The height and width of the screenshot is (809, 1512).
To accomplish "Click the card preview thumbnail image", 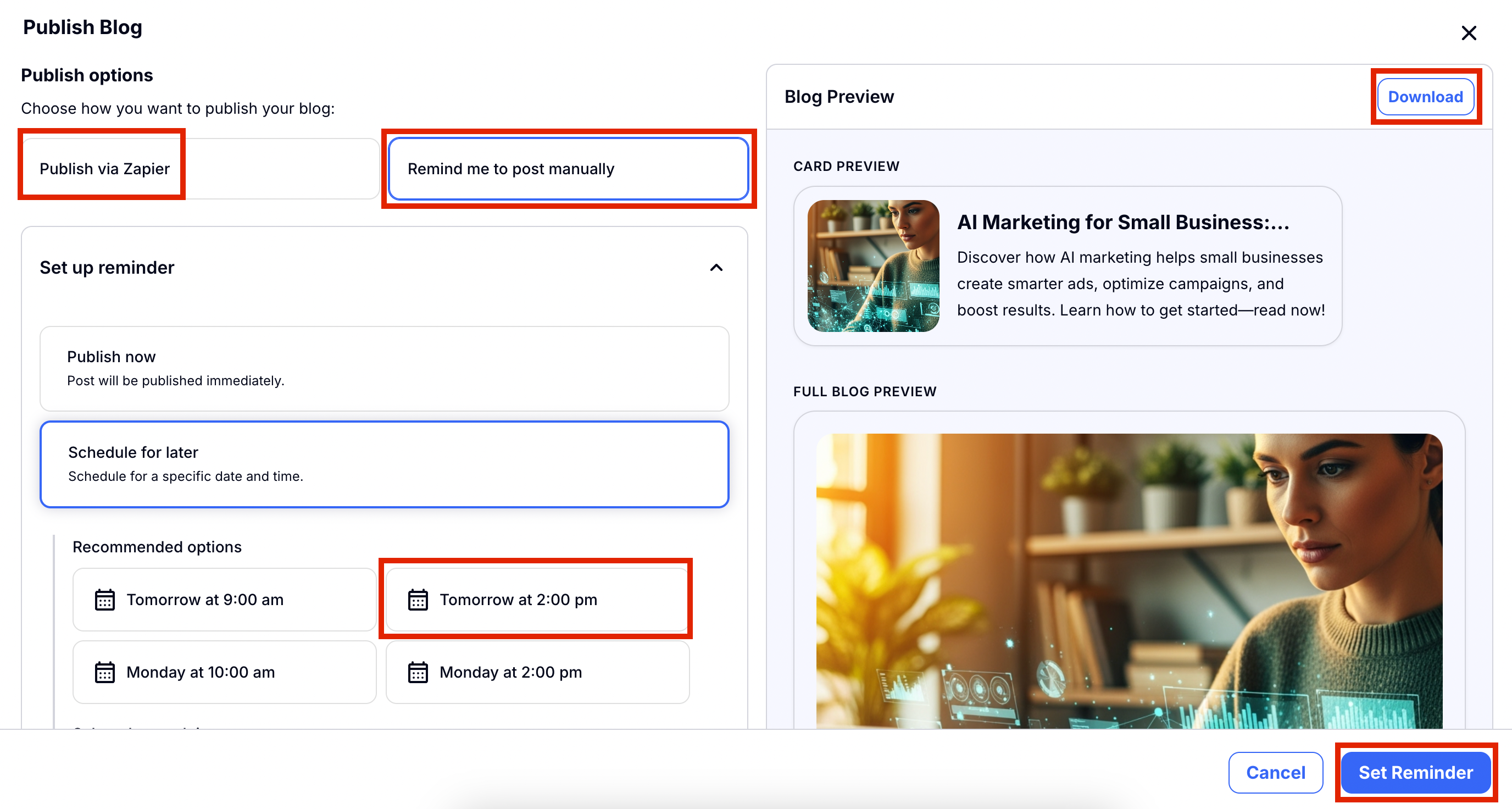I will pyautogui.click(x=873, y=266).
